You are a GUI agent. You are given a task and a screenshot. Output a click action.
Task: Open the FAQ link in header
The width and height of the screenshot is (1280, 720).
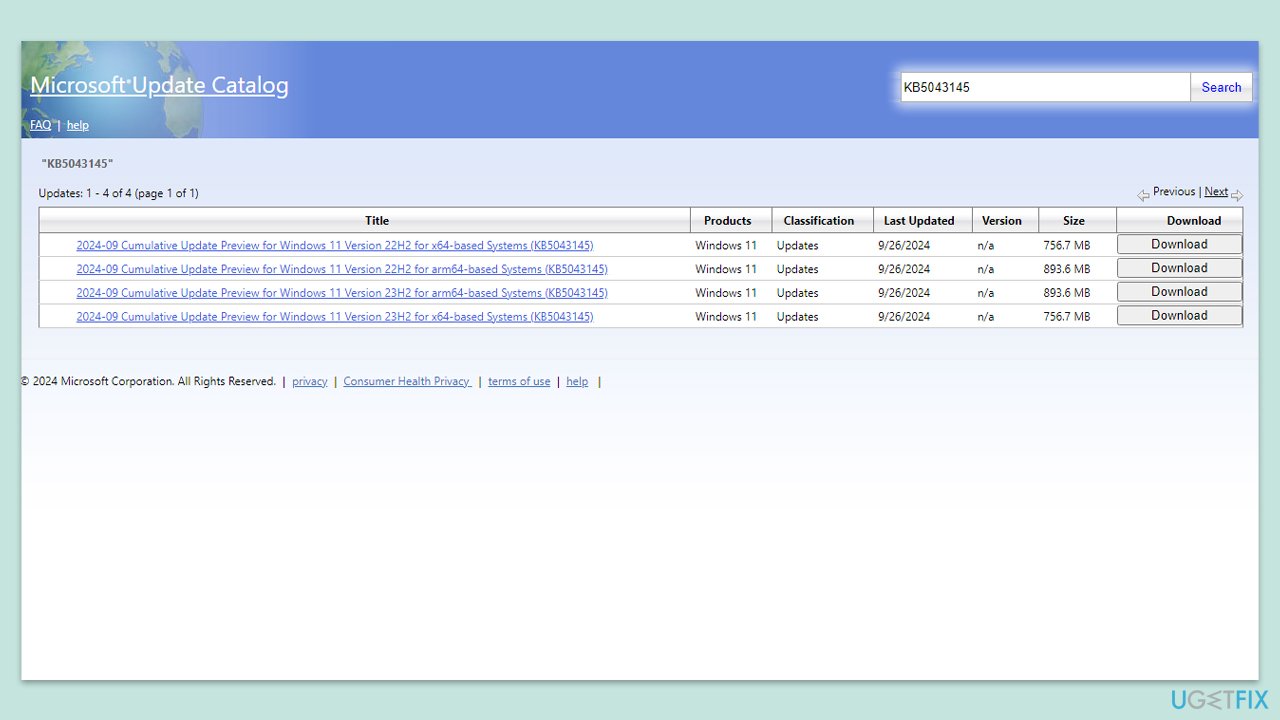tap(40, 126)
